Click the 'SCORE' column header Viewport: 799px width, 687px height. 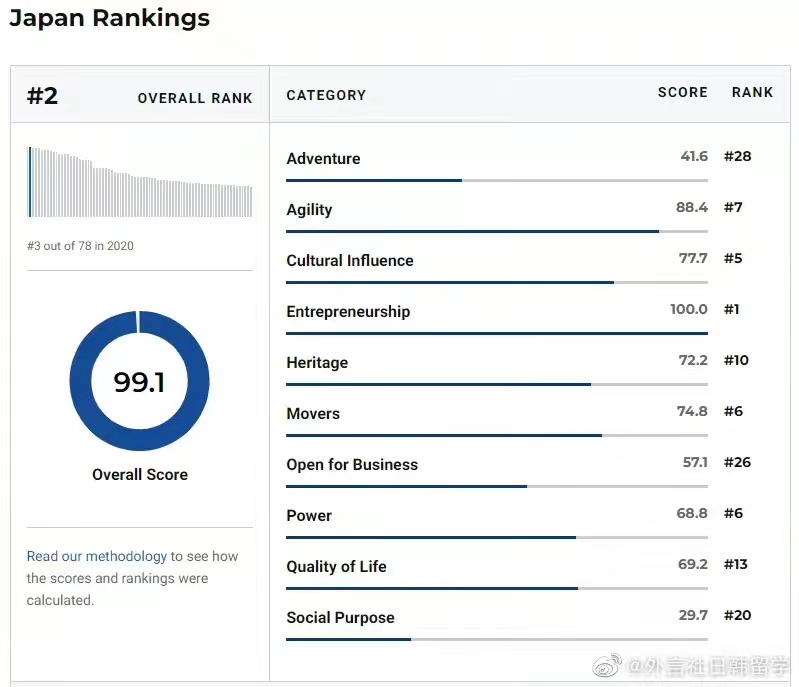point(682,92)
